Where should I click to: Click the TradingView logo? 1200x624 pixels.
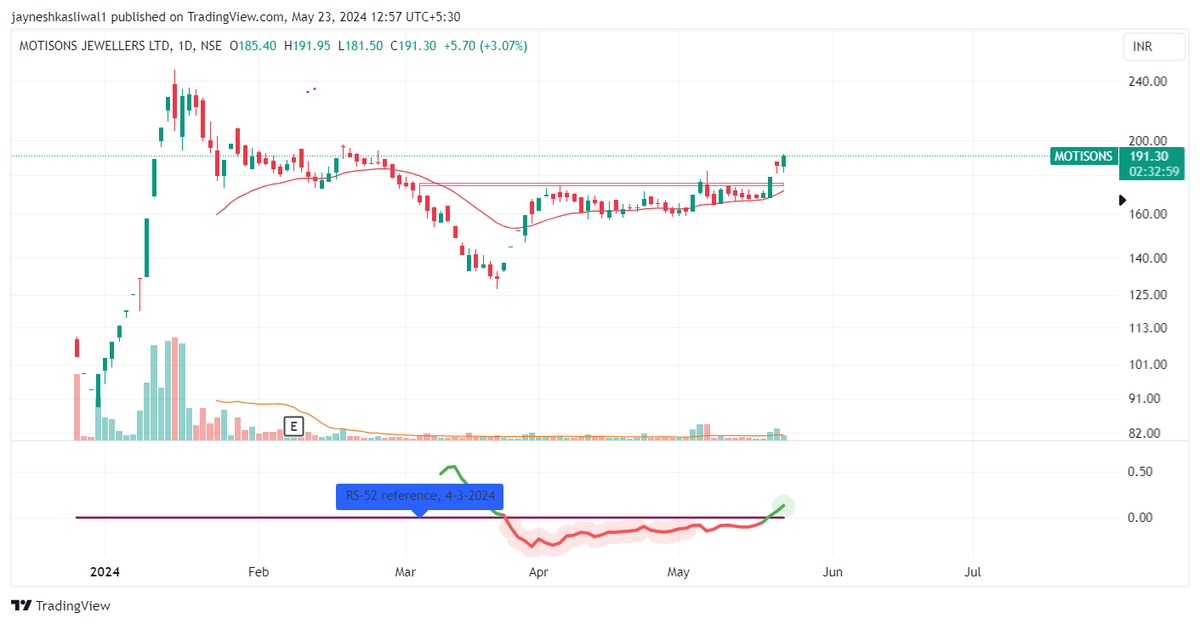click(x=60, y=606)
